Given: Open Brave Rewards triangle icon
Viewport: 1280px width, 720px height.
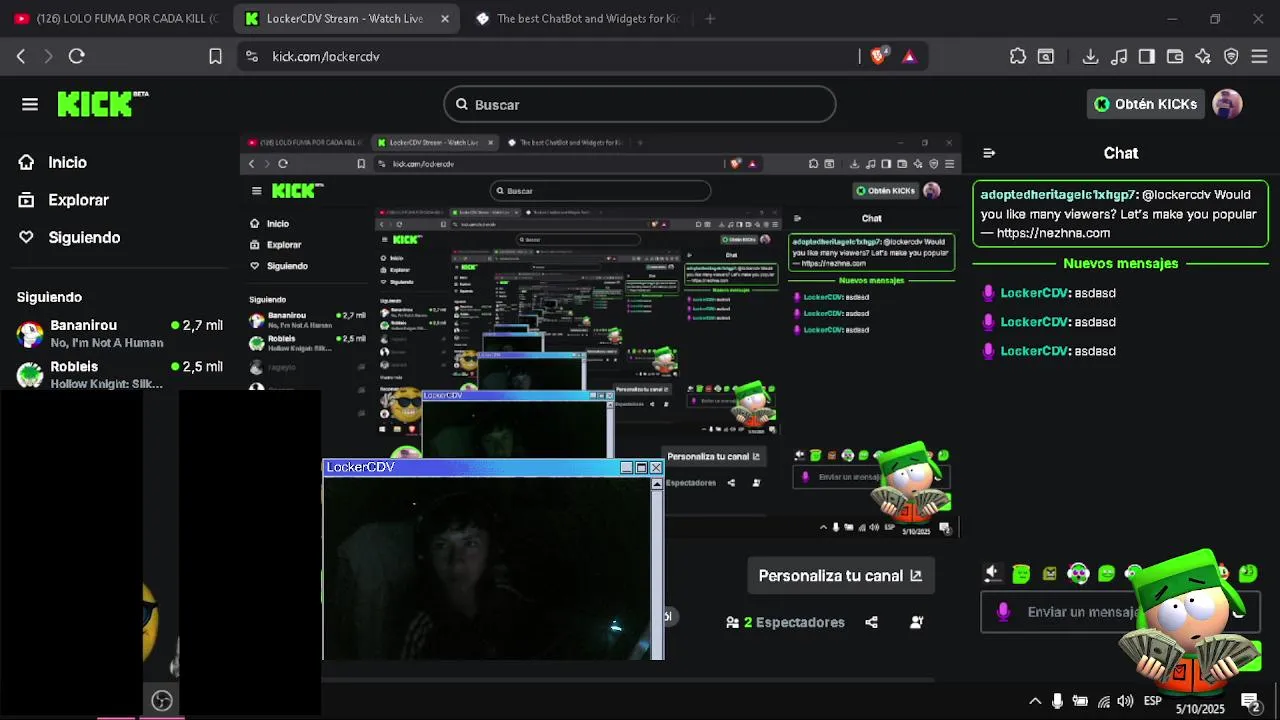Looking at the screenshot, I should click(909, 57).
